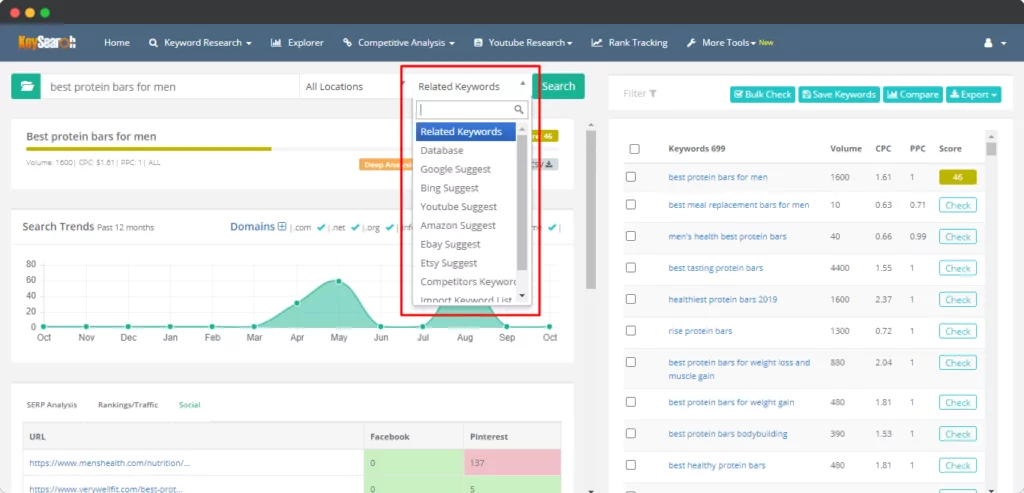This screenshot has width=1024, height=493.
Task: Select highlighted Related Keywords option
Action: 466,131
